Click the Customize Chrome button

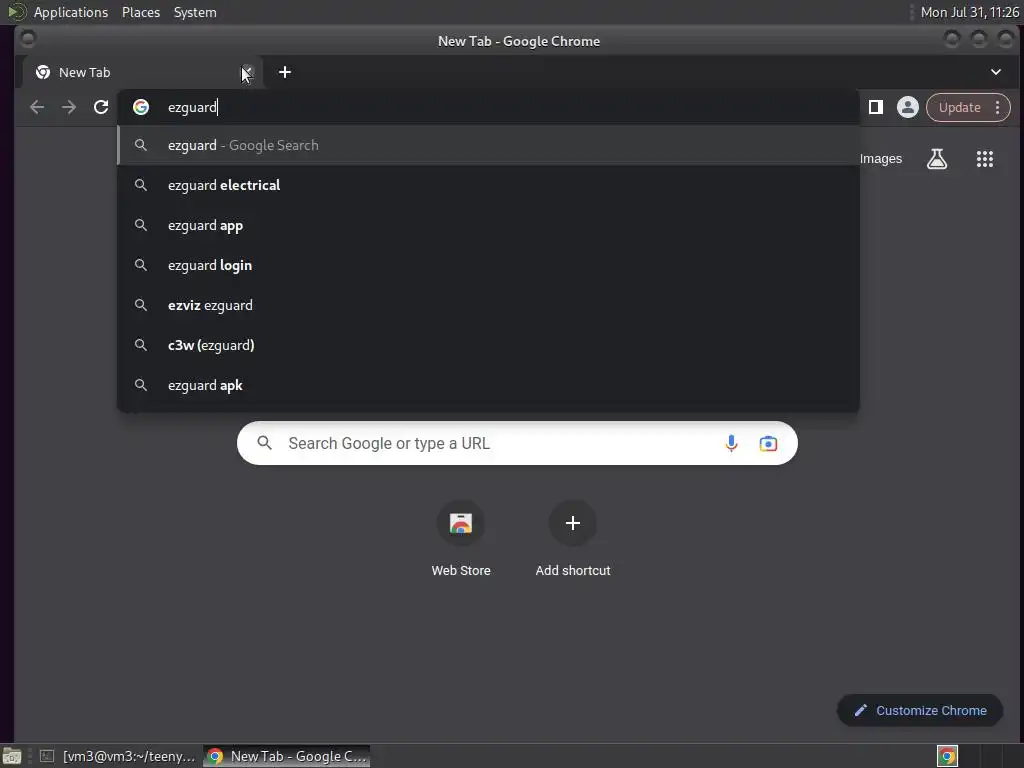tap(920, 711)
